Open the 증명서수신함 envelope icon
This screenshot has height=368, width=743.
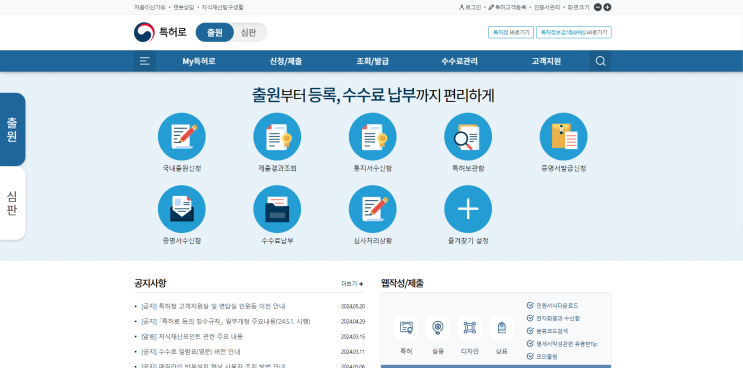tap(181, 209)
